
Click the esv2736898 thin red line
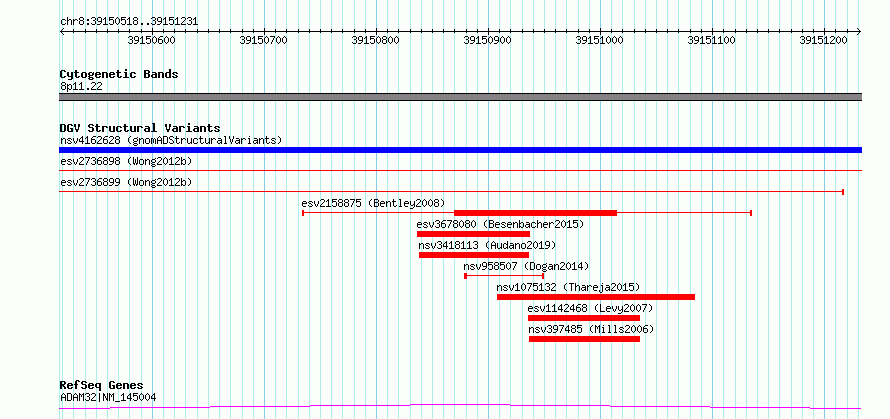pyautogui.click(x=460, y=170)
